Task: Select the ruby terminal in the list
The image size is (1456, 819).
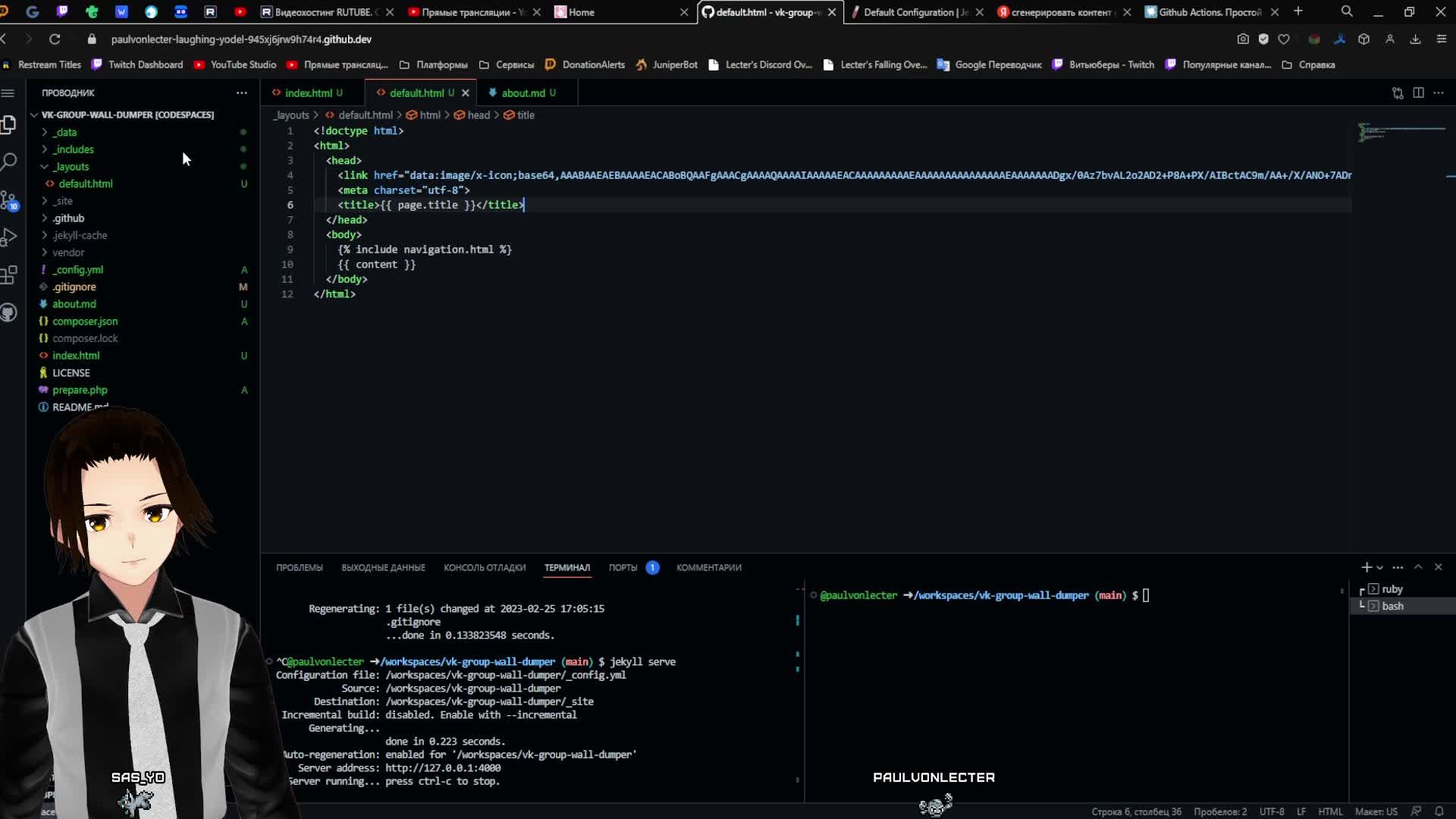Action: (1392, 589)
